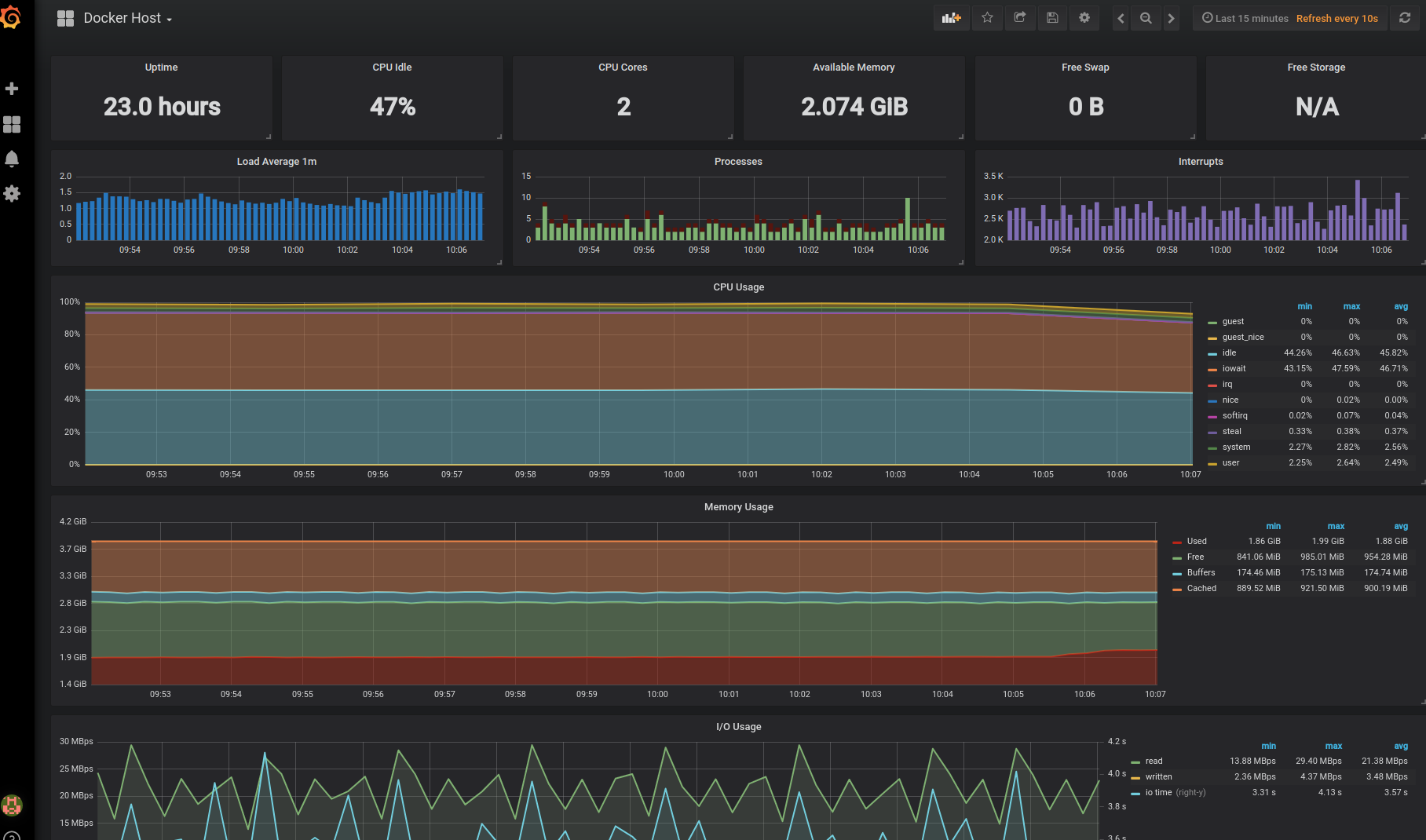
Task: Open the Interrupts panel title menu
Action: click(1201, 162)
